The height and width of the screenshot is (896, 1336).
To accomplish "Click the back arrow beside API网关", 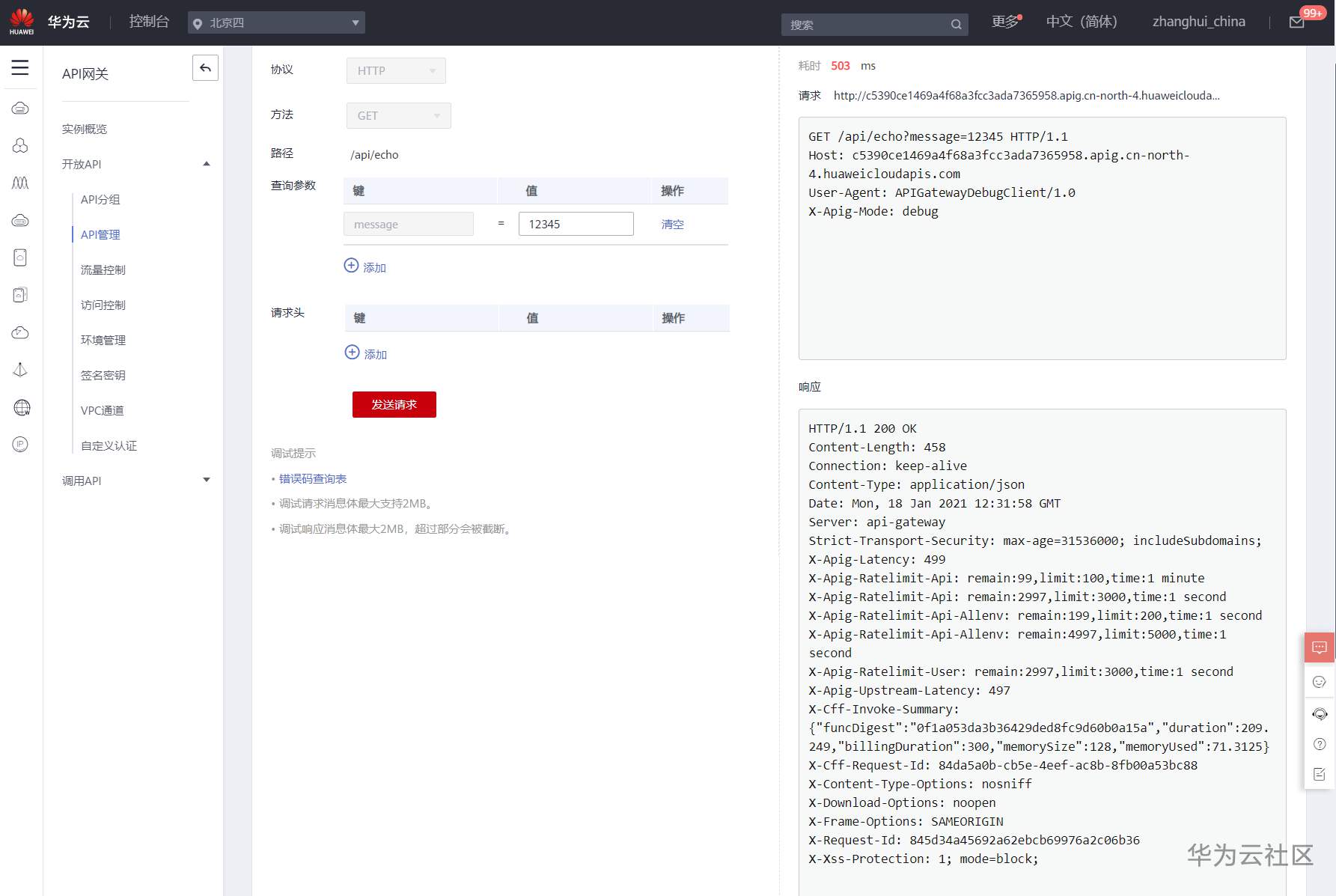I will [x=205, y=68].
